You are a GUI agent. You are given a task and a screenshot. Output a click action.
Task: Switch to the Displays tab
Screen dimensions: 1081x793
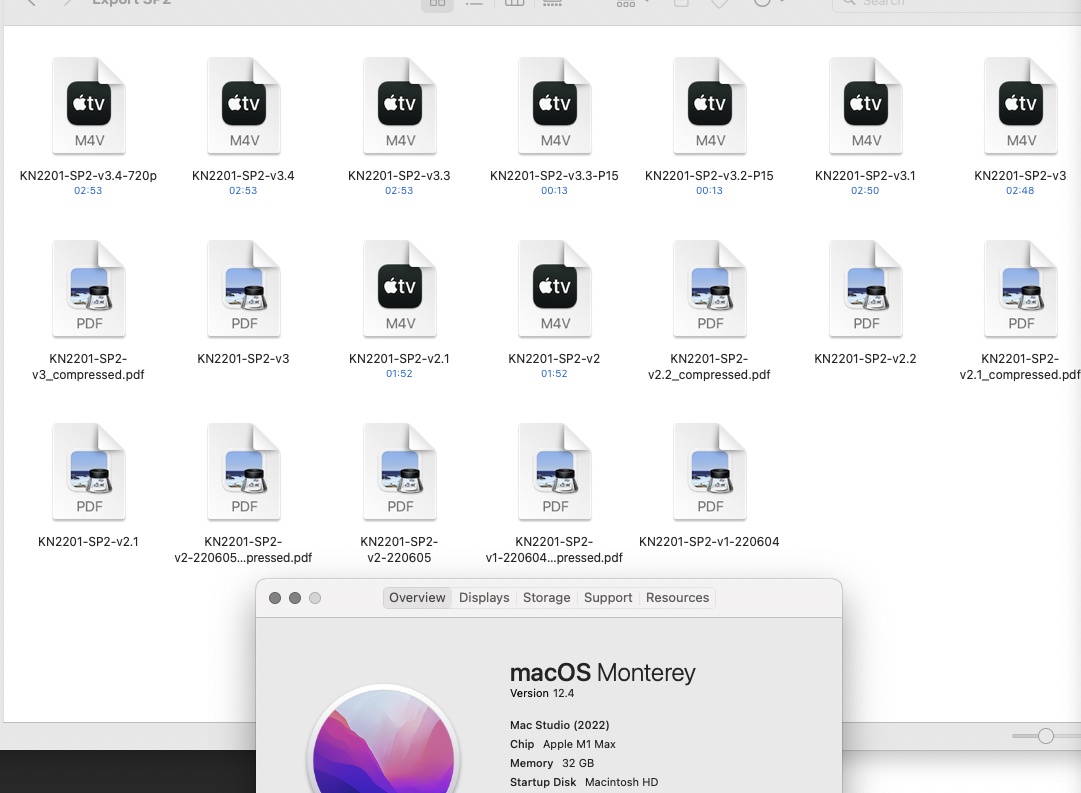point(484,598)
